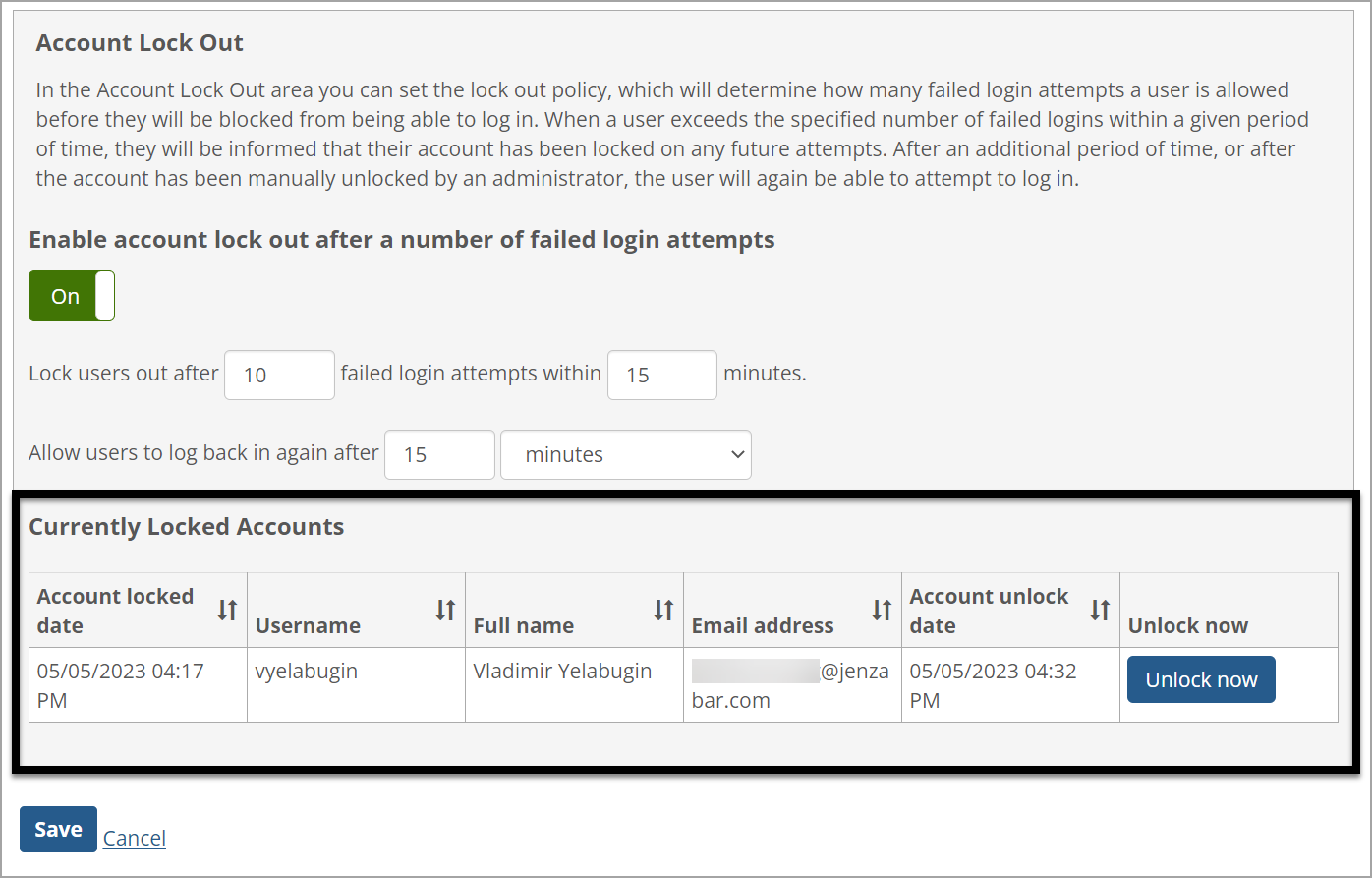Click the Currently Locked Accounts heading
The width and height of the screenshot is (1372, 878).
186,526
